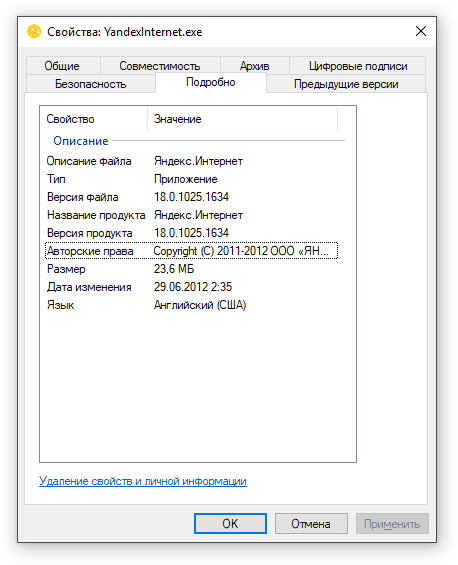
Task: Click the 29.06.2012 2:35 date value
Action: click(193, 287)
